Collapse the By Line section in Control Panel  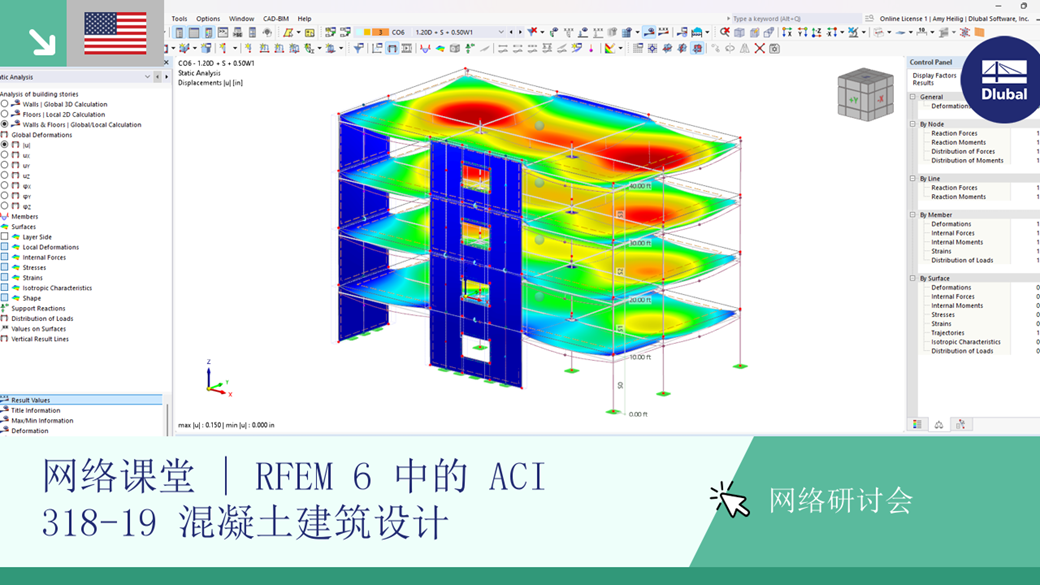pos(913,178)
